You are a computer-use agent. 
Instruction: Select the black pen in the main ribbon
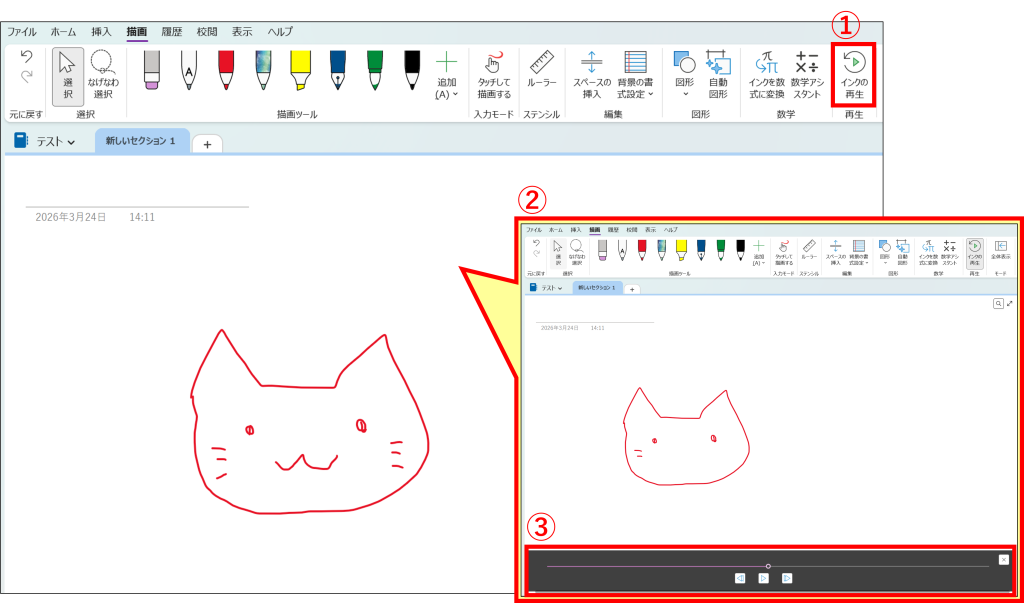point(412,68)
